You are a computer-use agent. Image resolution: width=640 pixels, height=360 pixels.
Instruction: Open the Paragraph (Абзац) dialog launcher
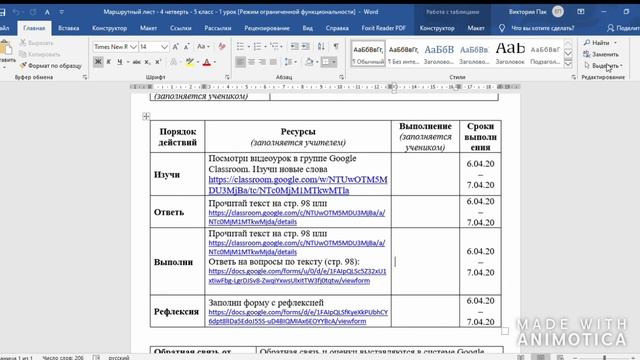coord(341,77)
